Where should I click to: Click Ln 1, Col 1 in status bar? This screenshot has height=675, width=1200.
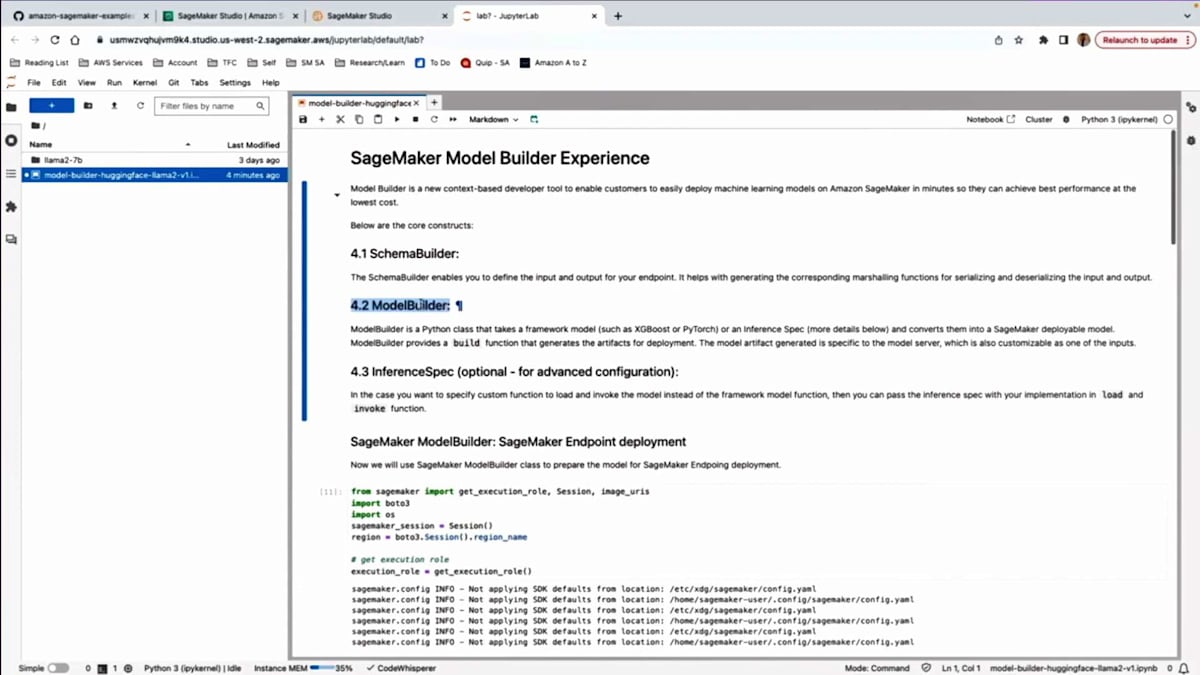click(x=960, y=668)
